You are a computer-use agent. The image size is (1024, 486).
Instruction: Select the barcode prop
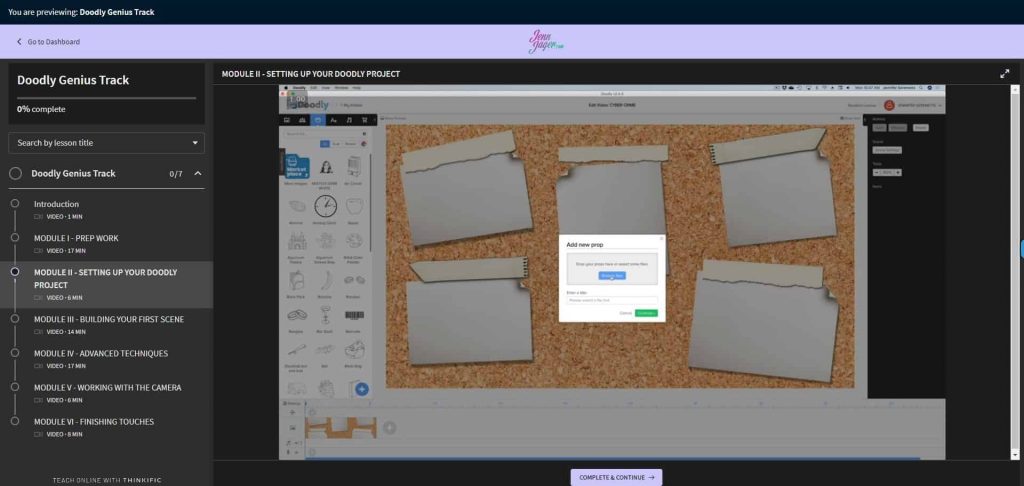(355, 315)
